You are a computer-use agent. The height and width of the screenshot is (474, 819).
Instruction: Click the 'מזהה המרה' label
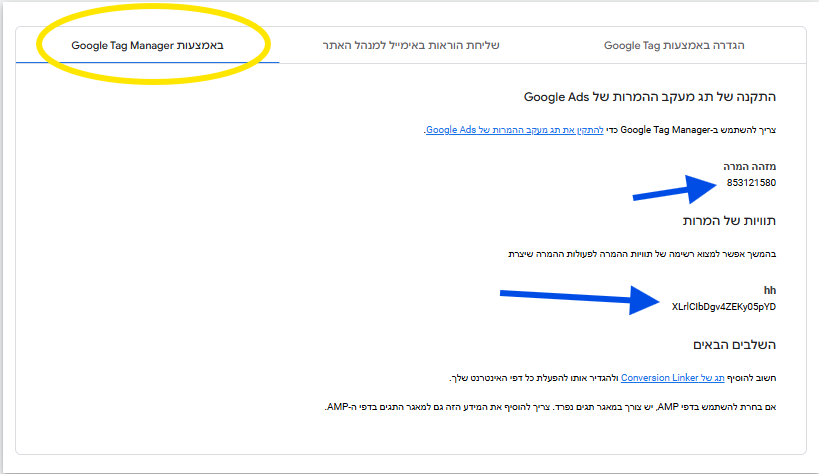[750, 167]
